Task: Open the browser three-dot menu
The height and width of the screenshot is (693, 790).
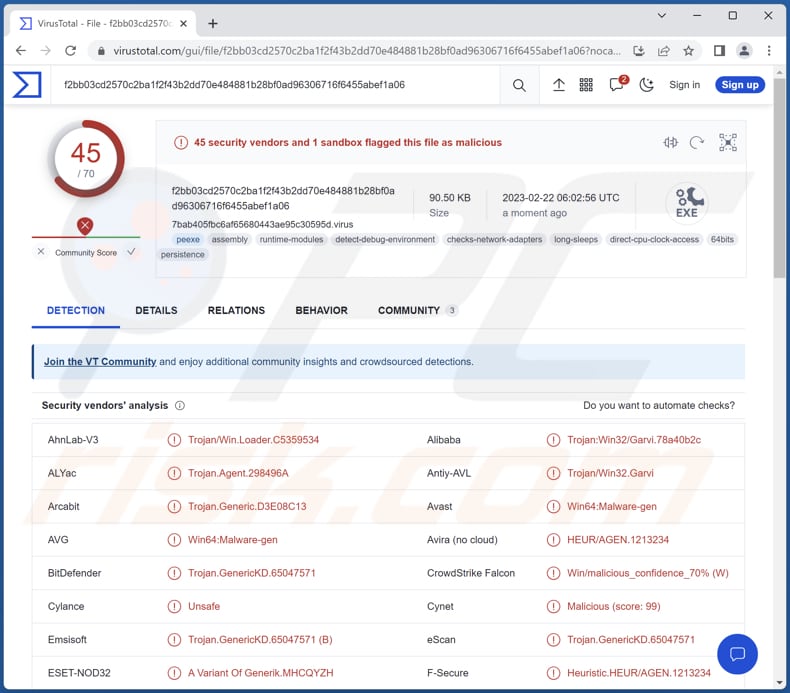Action: tap(769, 50)
